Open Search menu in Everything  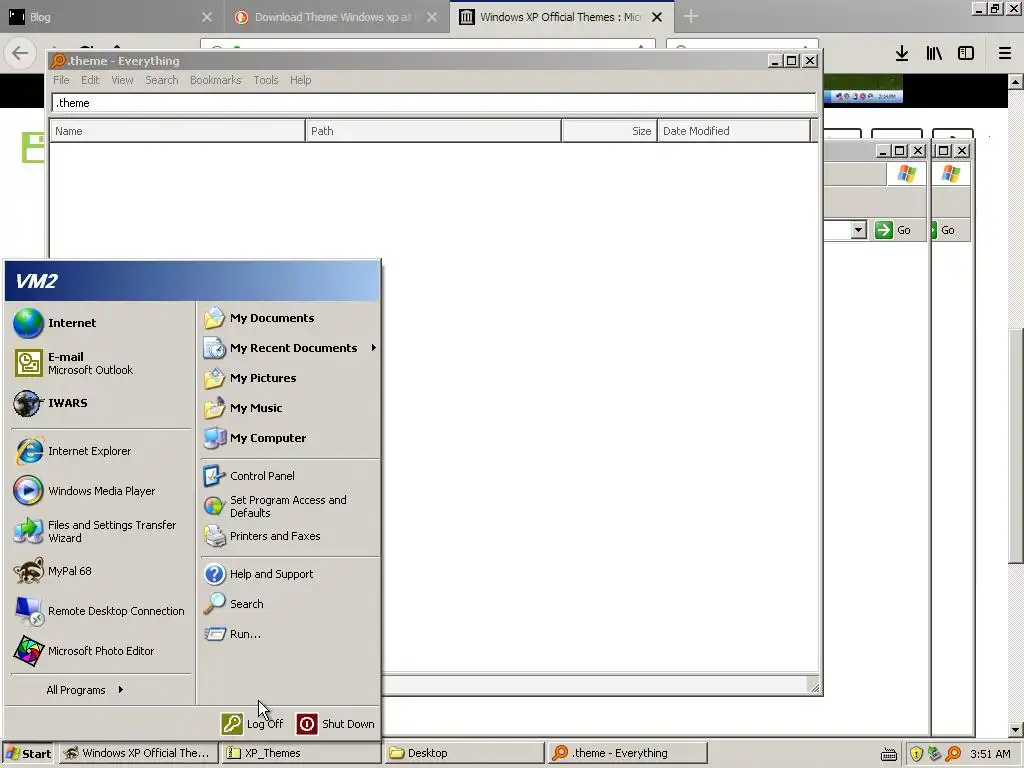(x=161, y=80)
